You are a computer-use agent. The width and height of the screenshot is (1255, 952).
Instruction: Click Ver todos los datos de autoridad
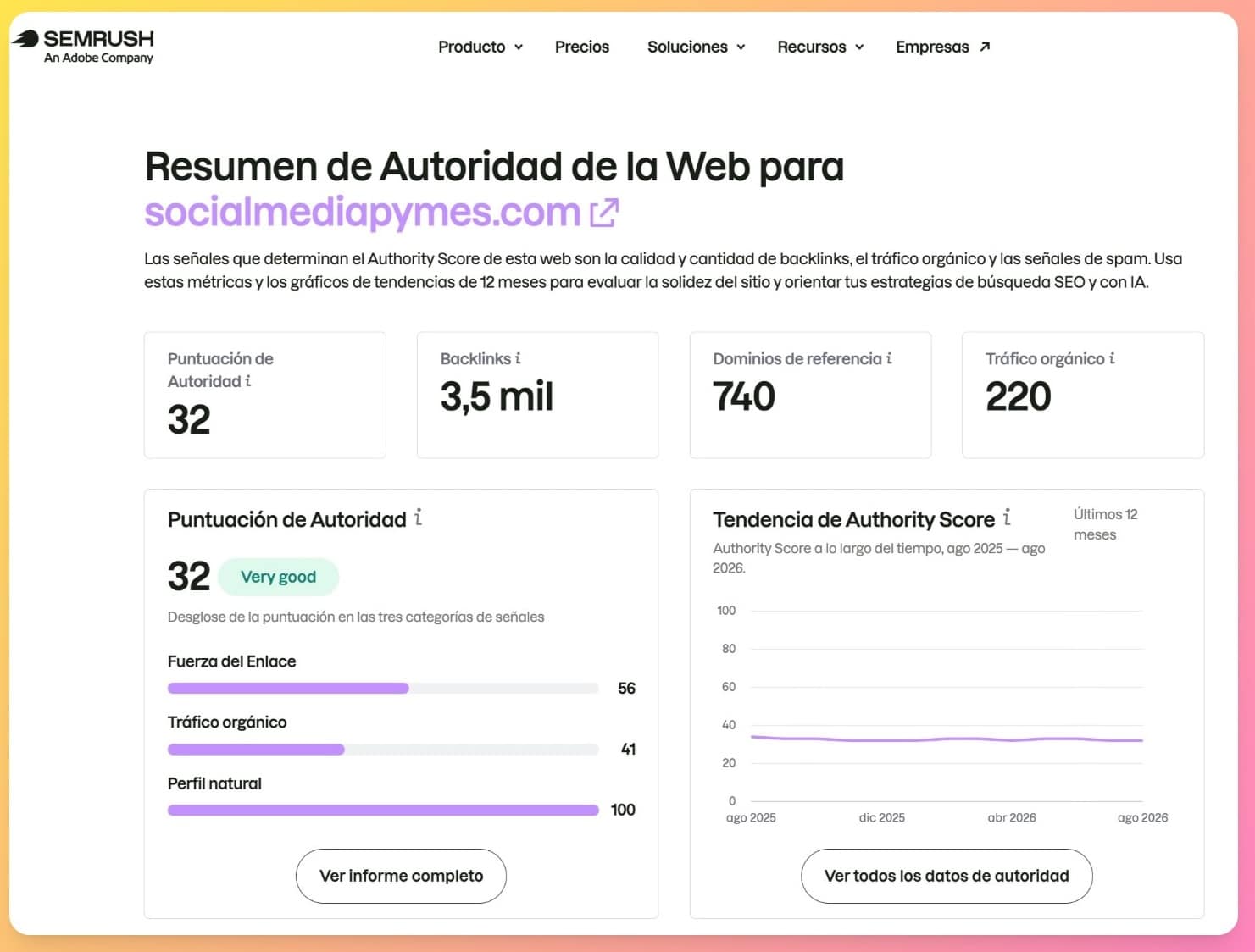click(947, 876)
